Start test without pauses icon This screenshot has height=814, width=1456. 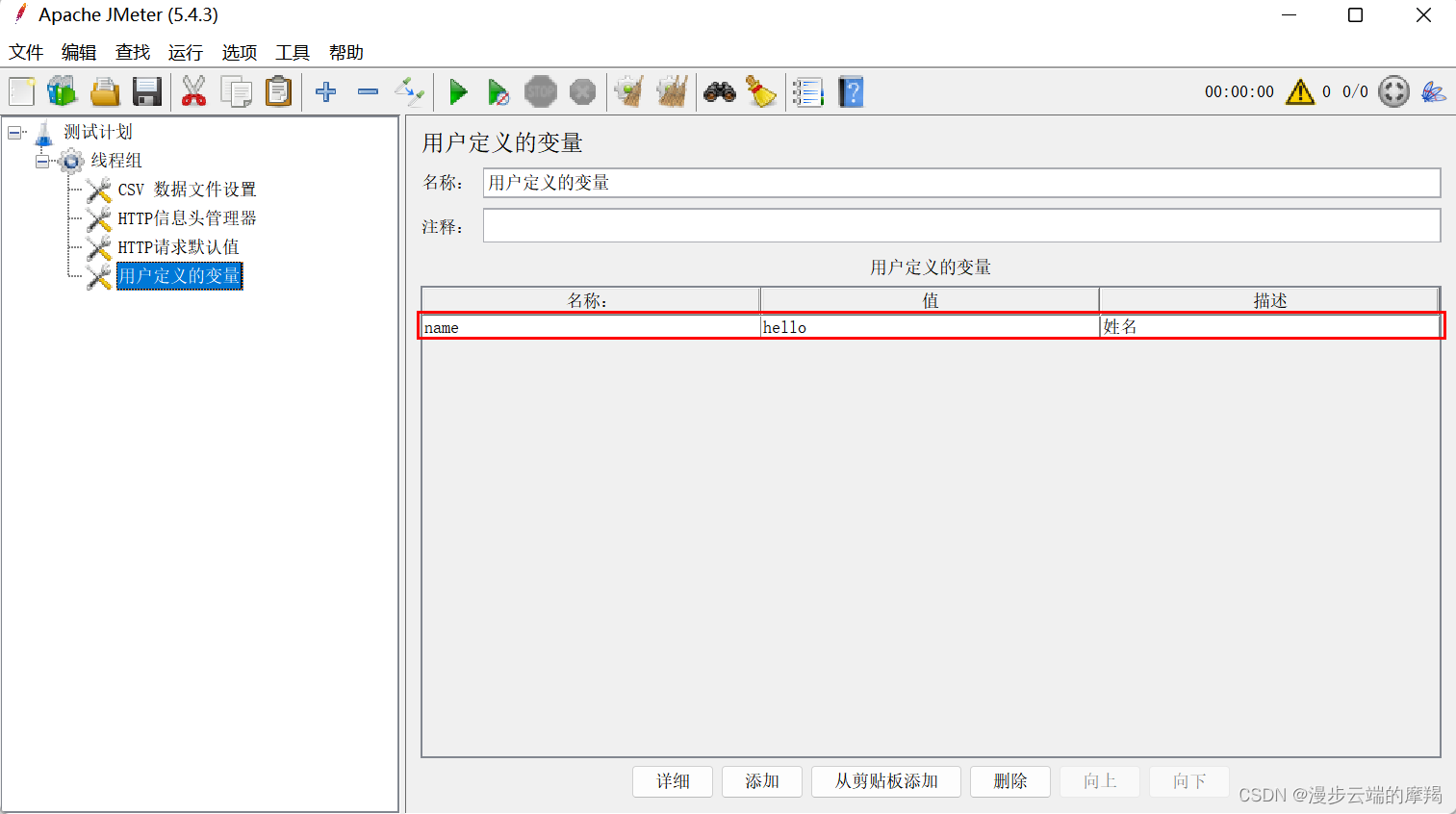point(498,92)
